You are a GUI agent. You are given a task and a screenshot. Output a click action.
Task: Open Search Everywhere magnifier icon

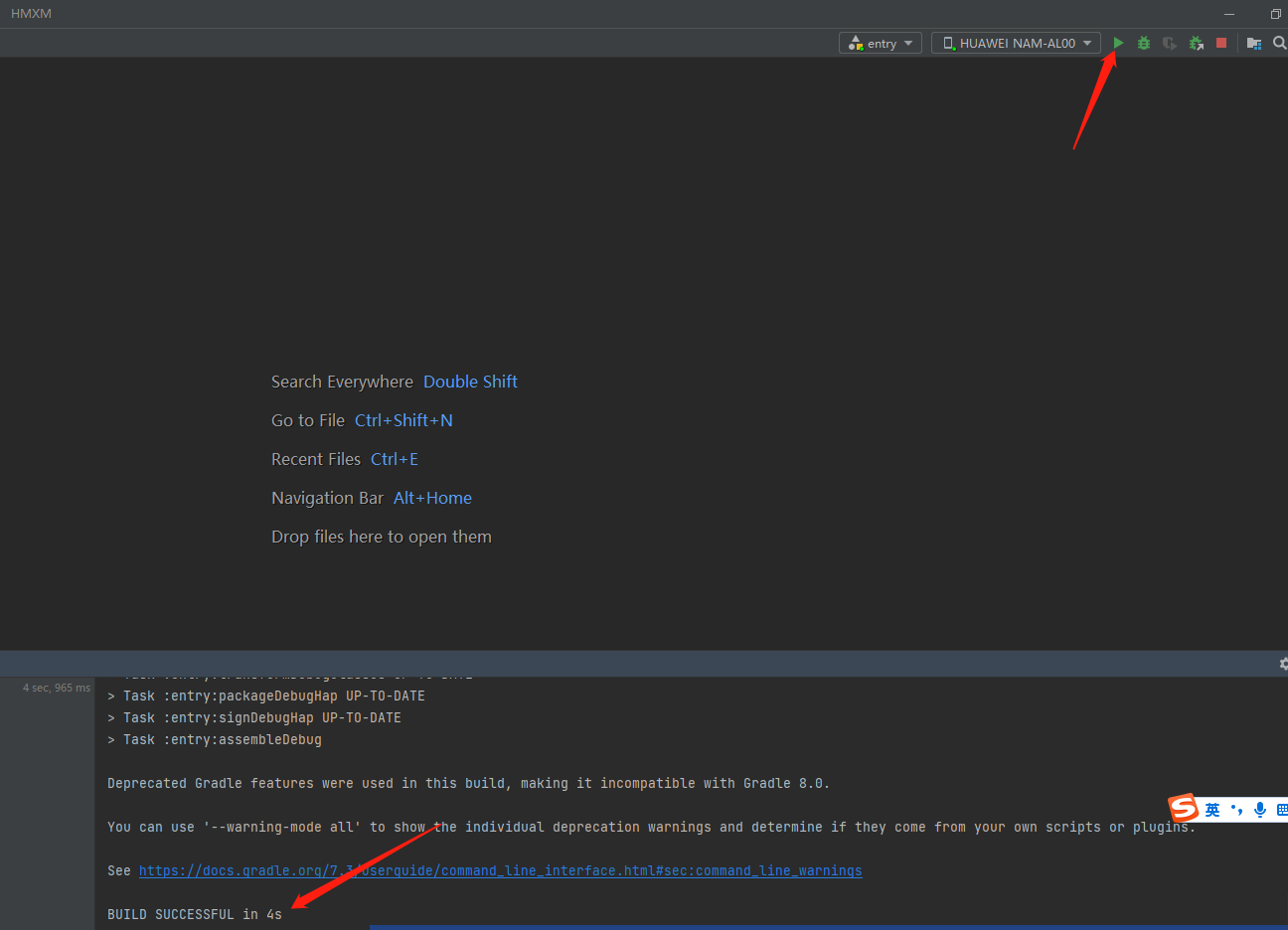coord(1279,43)
